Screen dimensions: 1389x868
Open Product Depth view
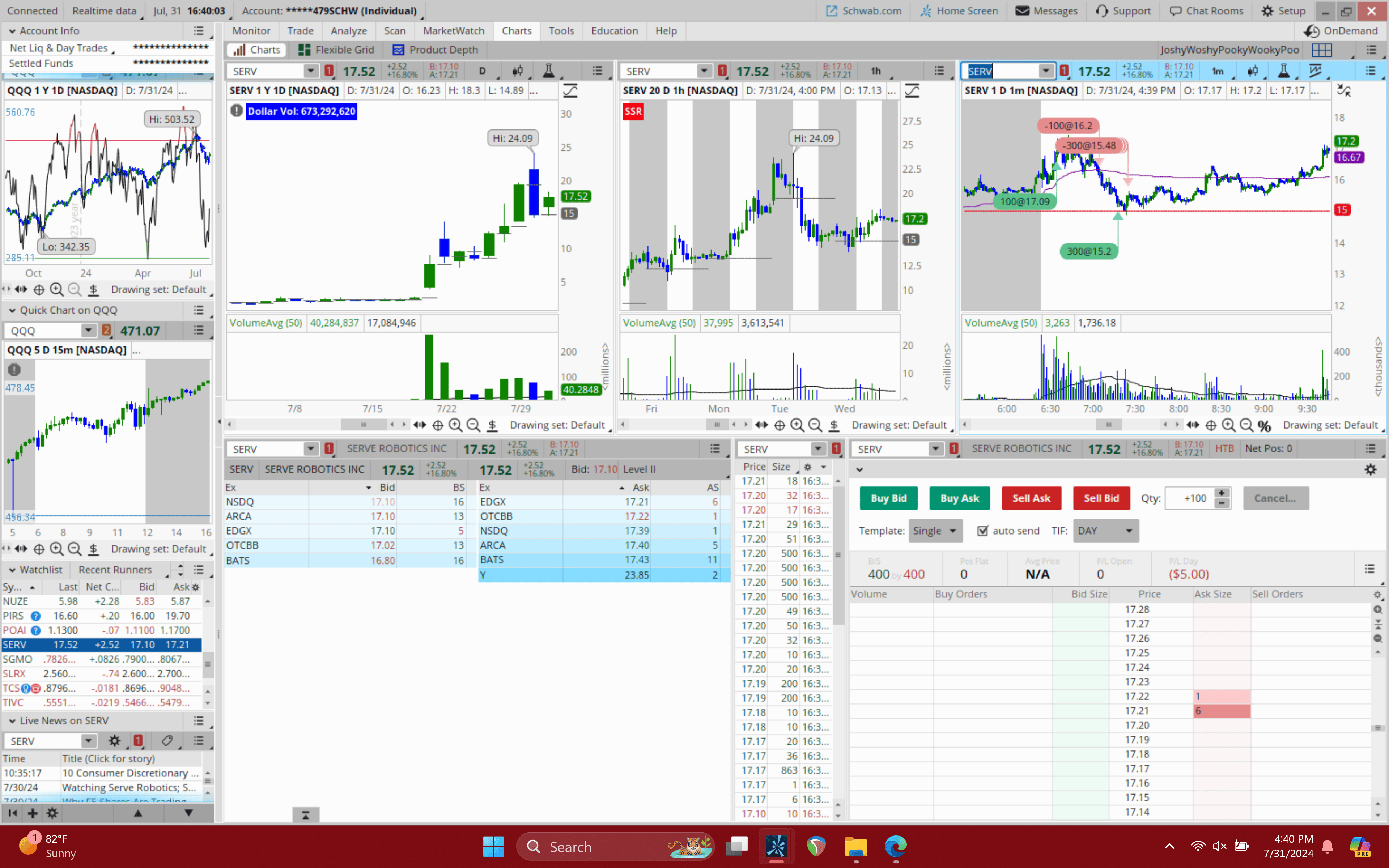(435, 50)
